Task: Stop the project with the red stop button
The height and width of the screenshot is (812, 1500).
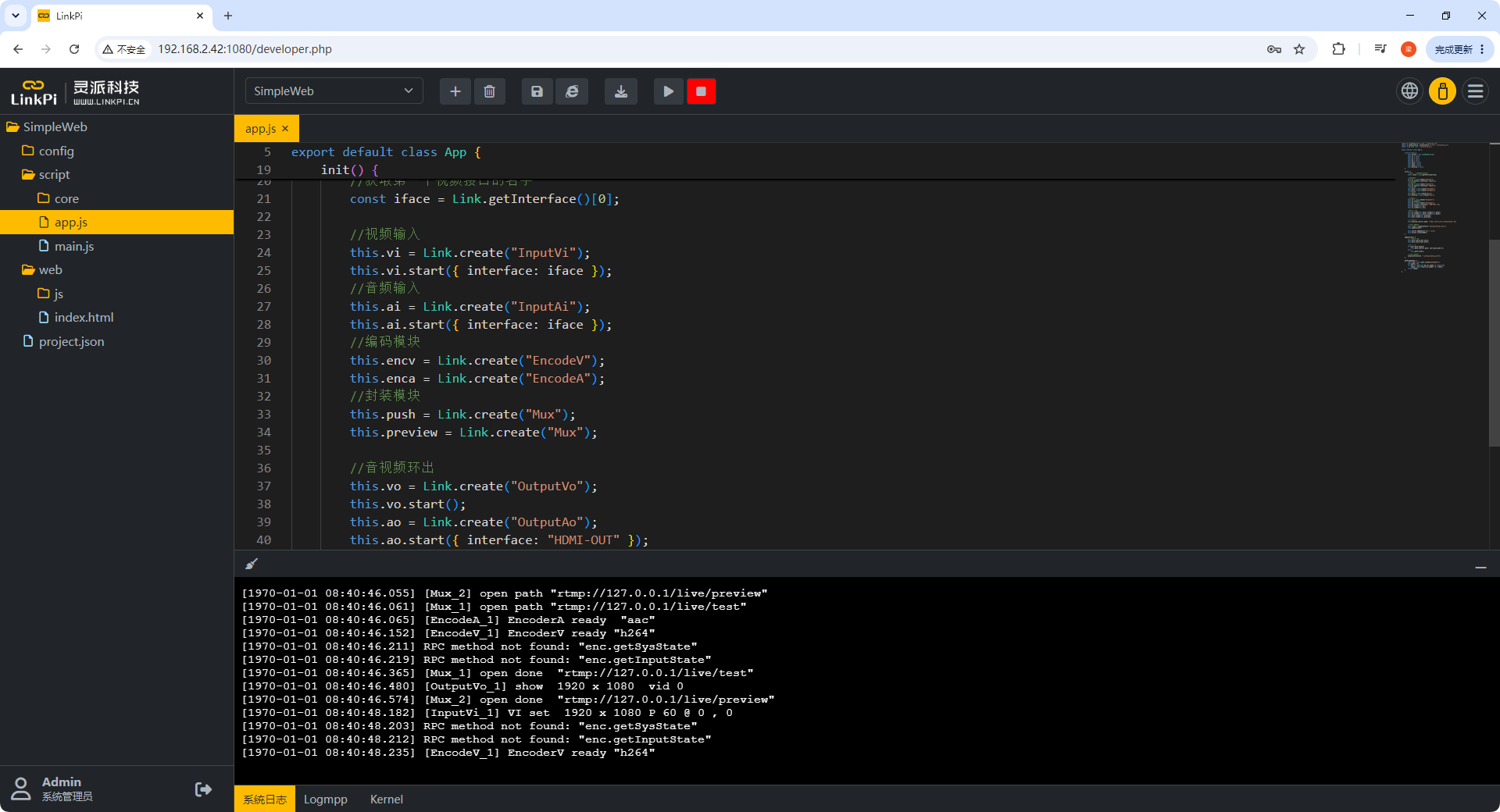Action: coord(701,91)
